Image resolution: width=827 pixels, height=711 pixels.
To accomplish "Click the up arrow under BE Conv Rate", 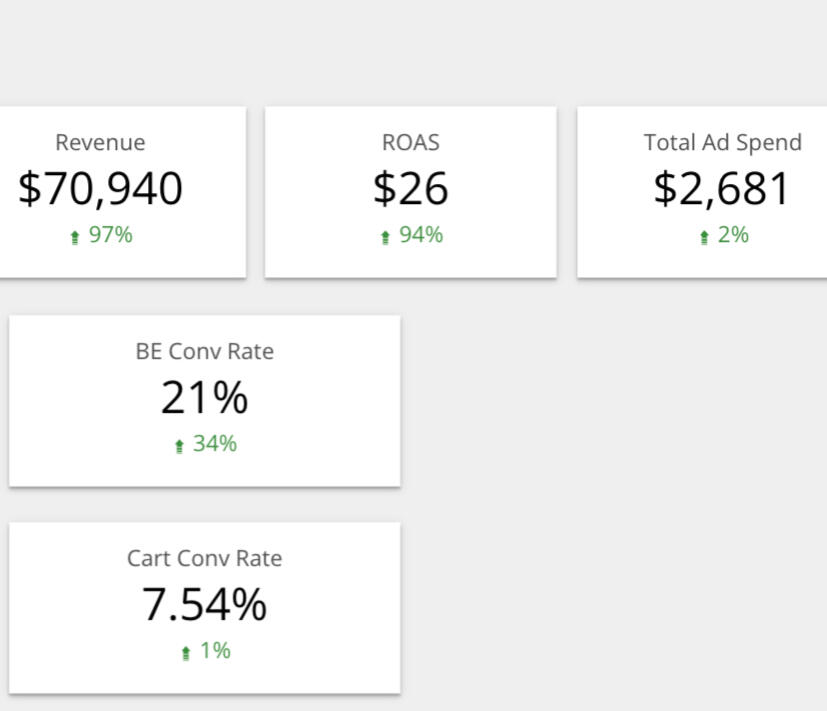I will pyautogui.click(x=179, y=445).
